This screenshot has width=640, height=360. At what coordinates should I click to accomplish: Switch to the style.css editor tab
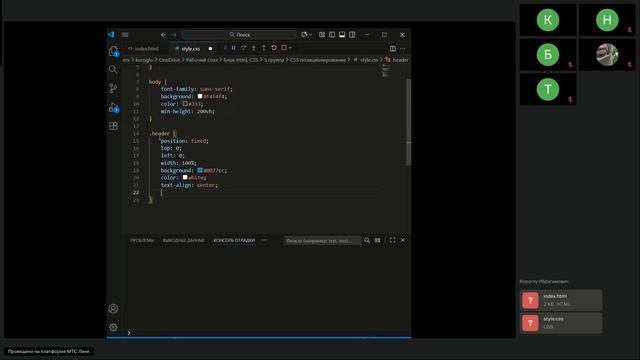click(190, 49)
